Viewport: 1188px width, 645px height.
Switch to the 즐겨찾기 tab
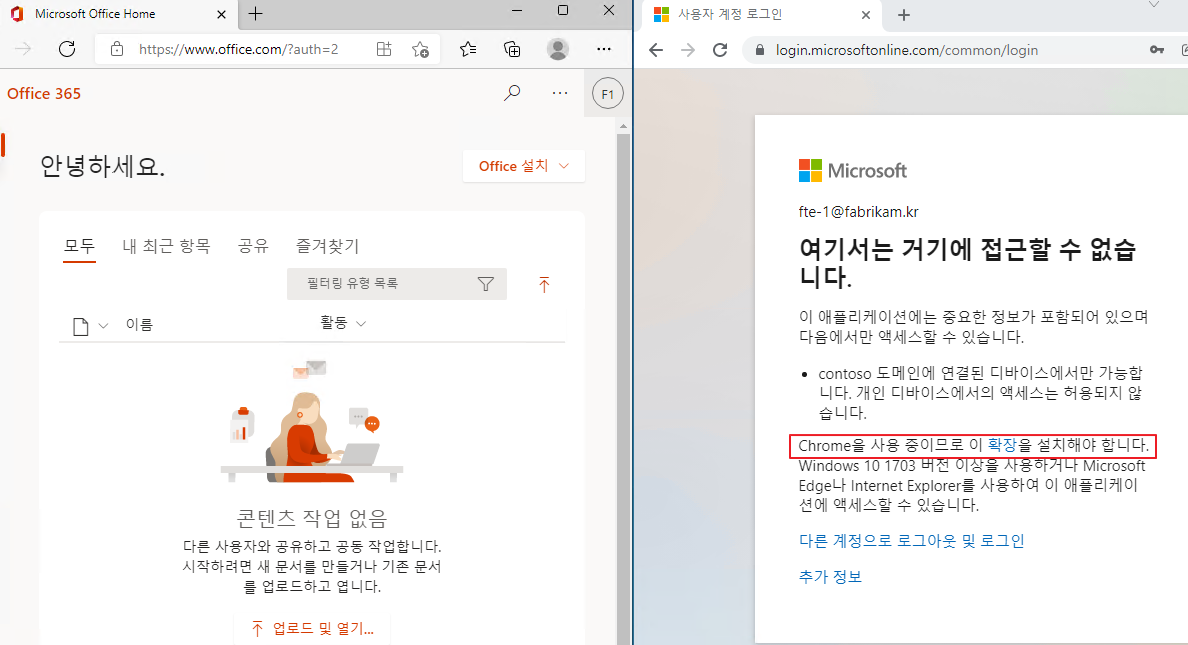click(327, 246)
